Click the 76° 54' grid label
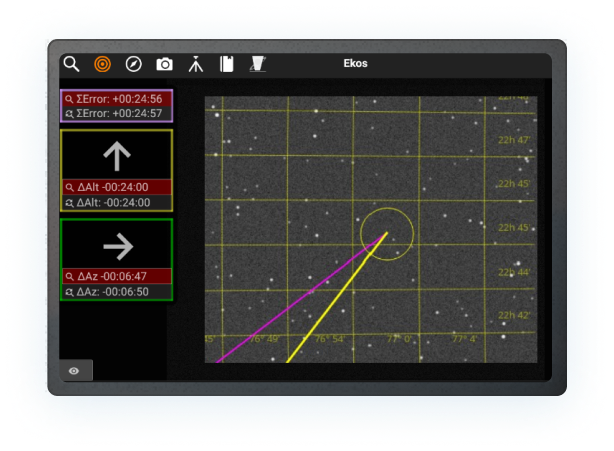Image resolution: width=614 pixels, height=451 pixels. (x=329, y=339)
